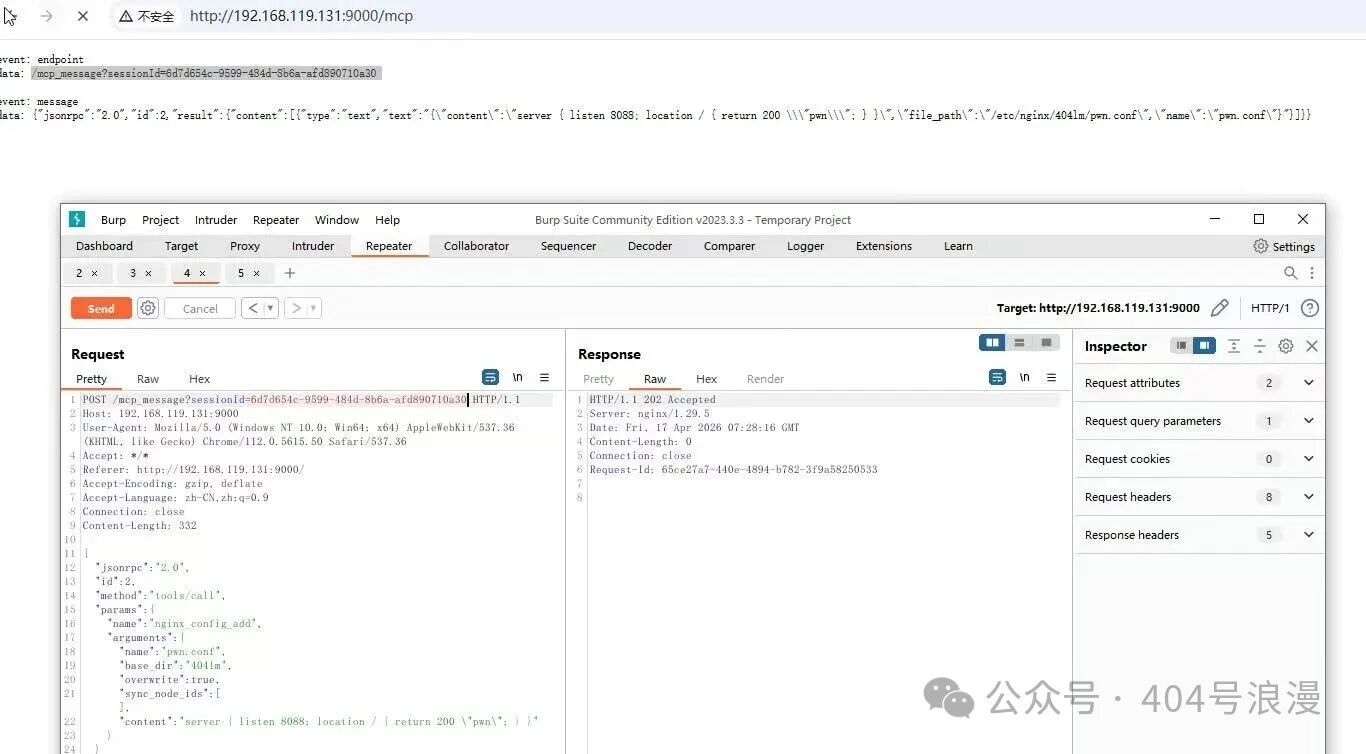Click the POST /mcp_message request line
Screen dimensions: 1366x754
(301, 399)
